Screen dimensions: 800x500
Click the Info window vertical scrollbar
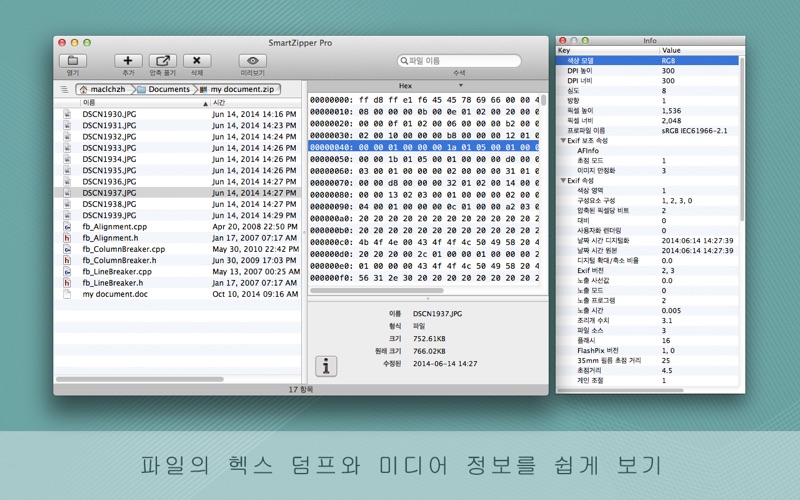(x=742, y=139)
